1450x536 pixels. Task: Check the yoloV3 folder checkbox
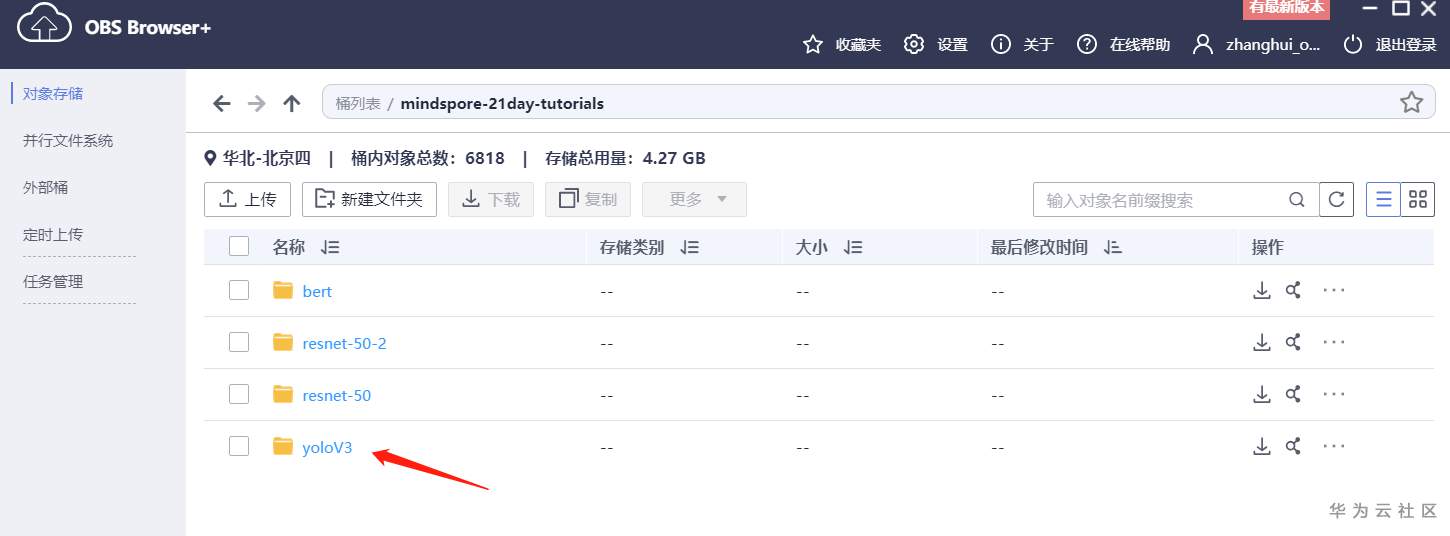click(239, 446)
